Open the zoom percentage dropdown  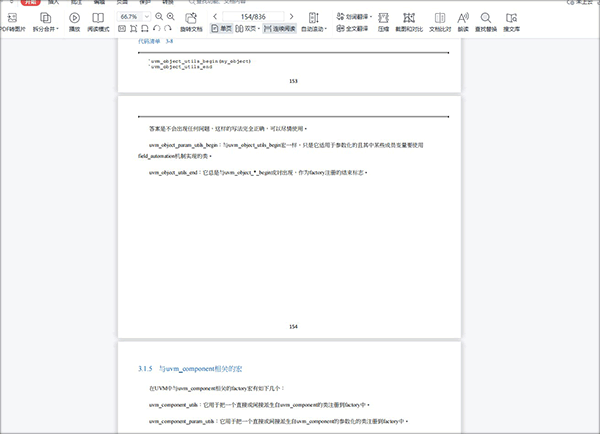pos(147,16)
